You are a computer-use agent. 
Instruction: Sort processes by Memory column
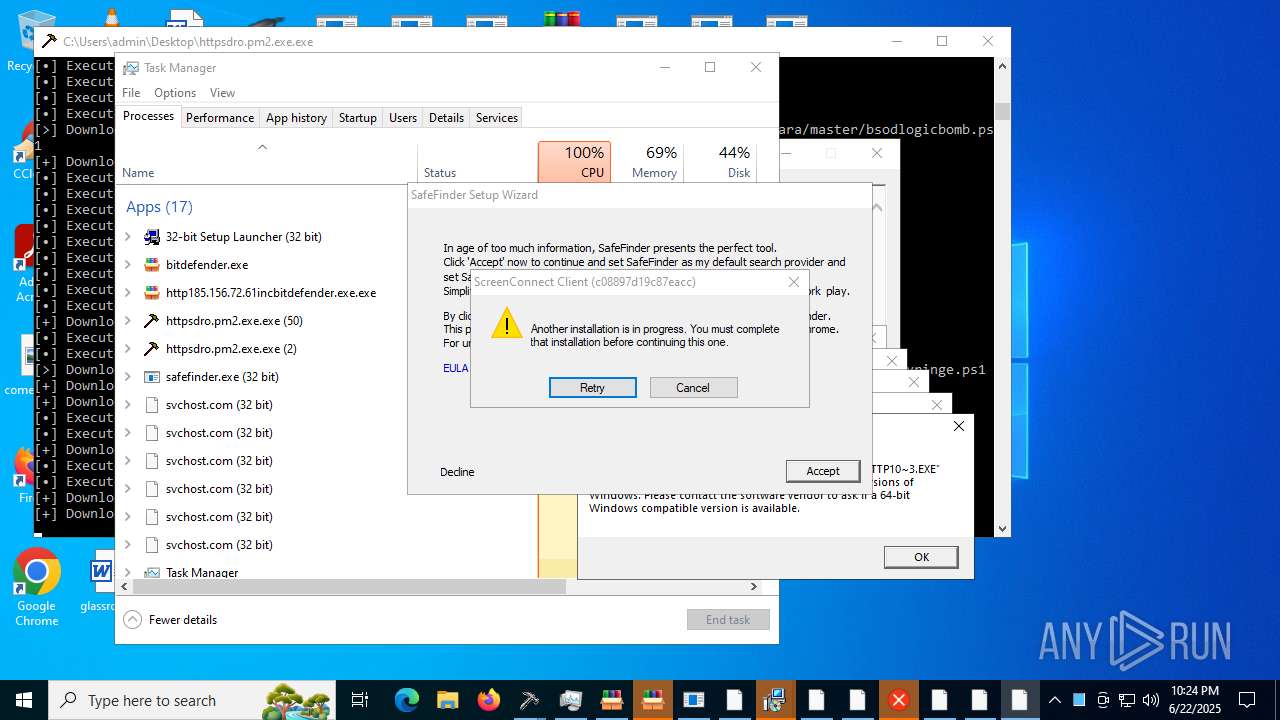(x=647, y=161)
